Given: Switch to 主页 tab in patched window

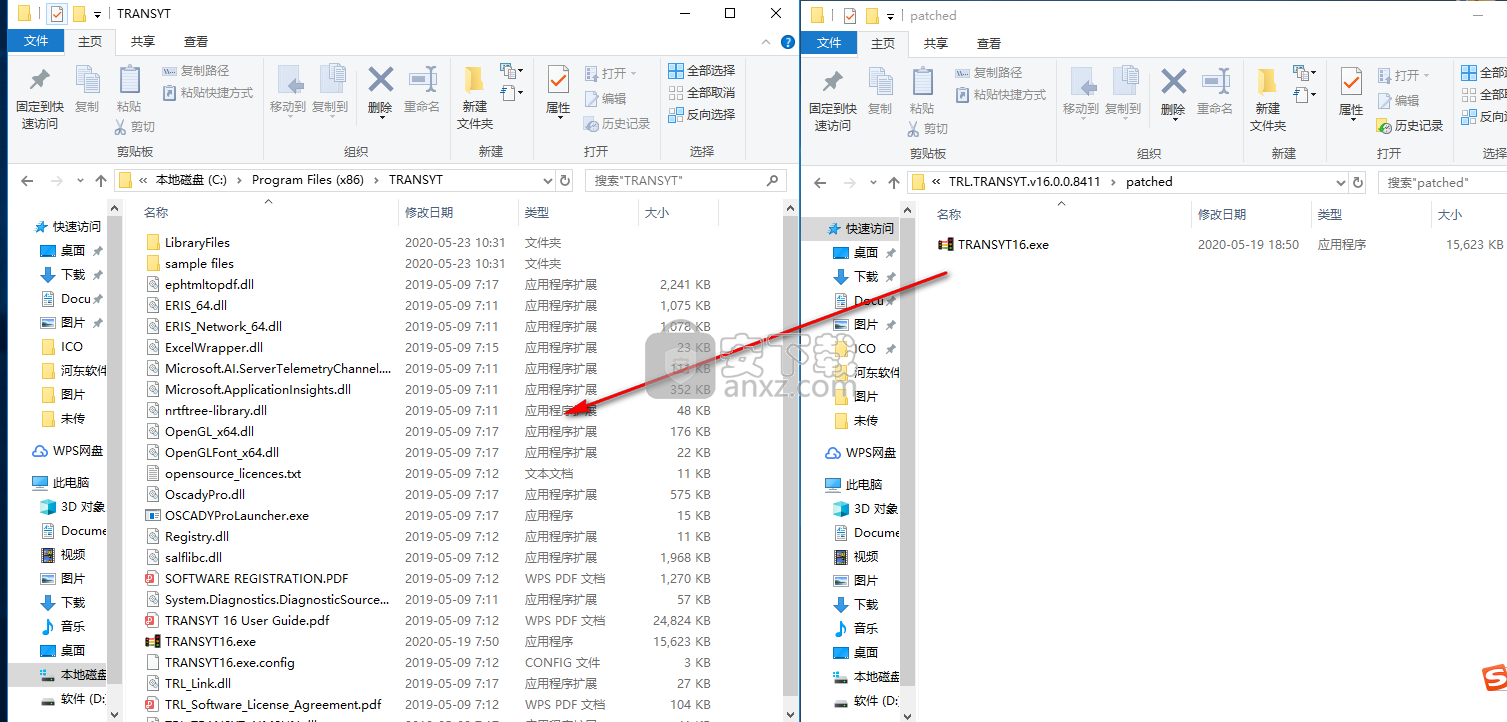Looking at the screenshot, I should click(883, 43).
